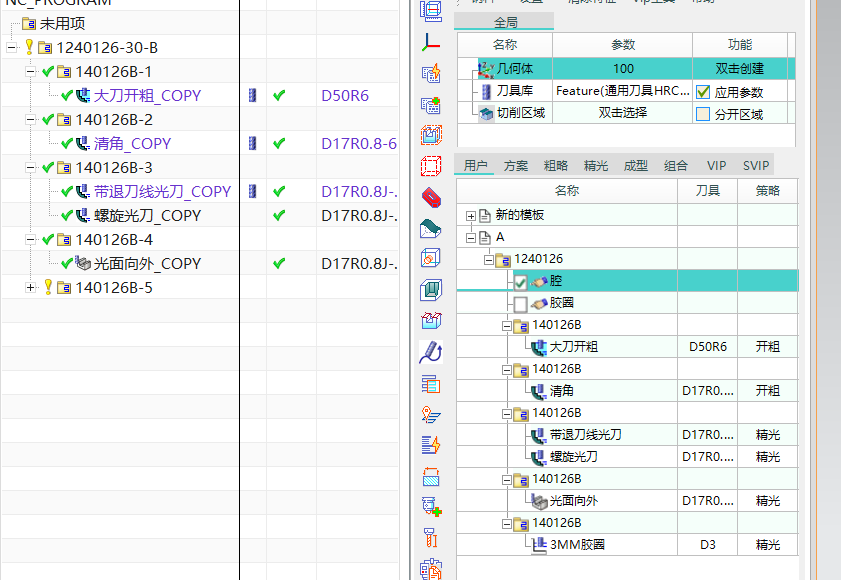Click the 策略 column header
The height and width of the screenshot is (580, 841).
768,190
